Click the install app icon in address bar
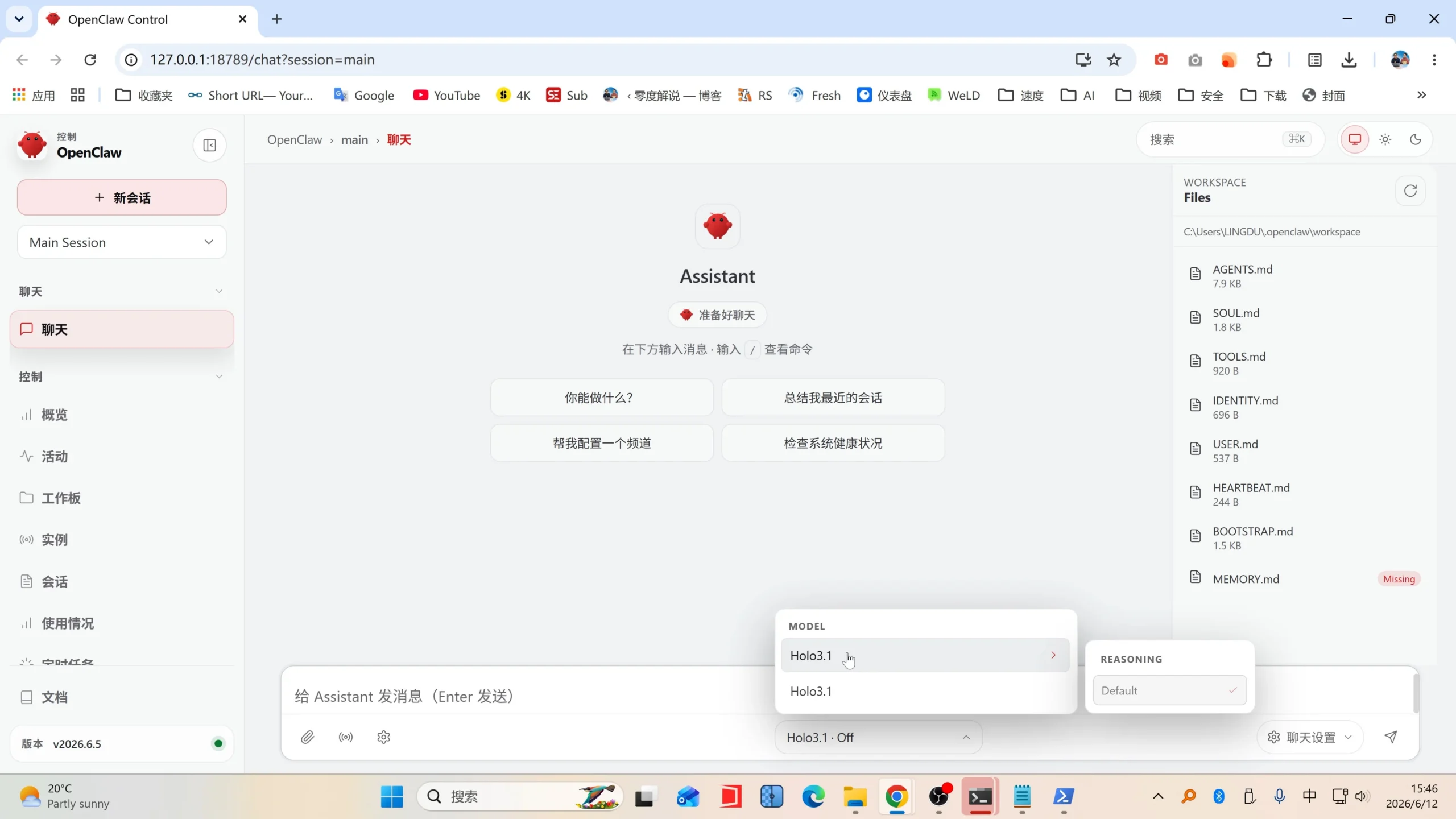Viewport: 1456px width, 819px height. pyautogui.click(x=1083, y=60)
